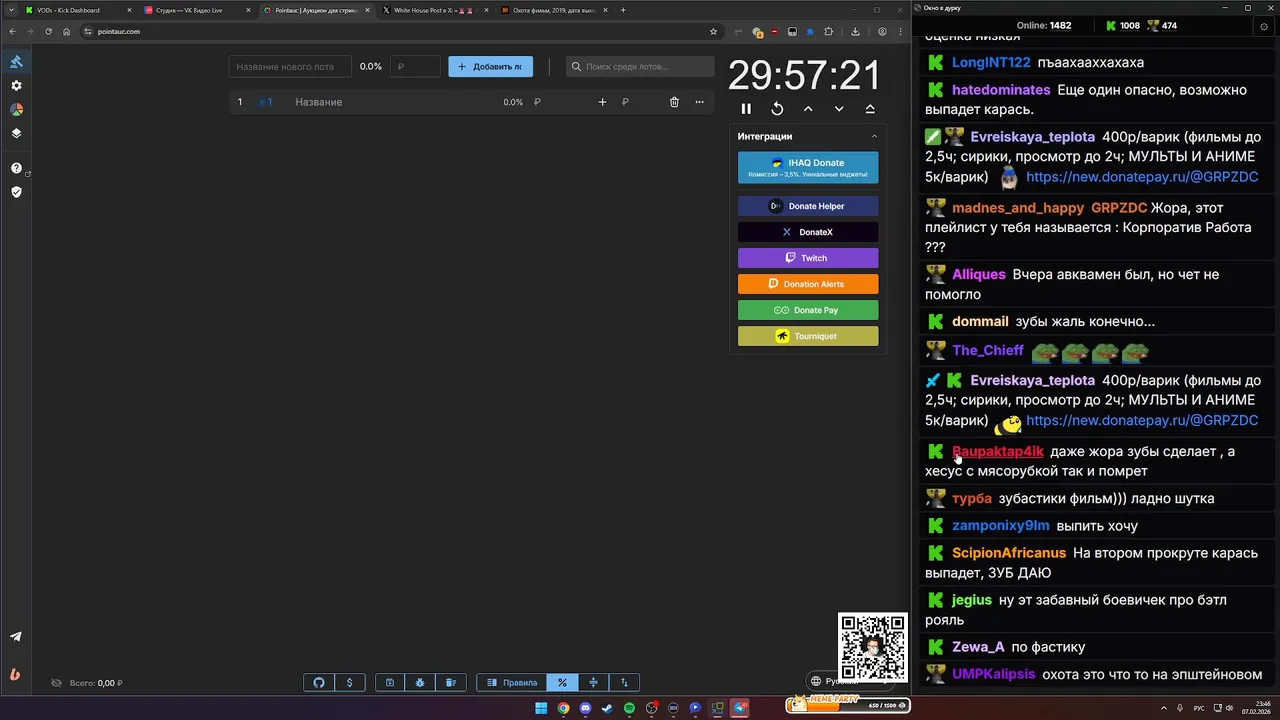
Task: Toggle total sum visibility eye icon
Action: point(57,683)
